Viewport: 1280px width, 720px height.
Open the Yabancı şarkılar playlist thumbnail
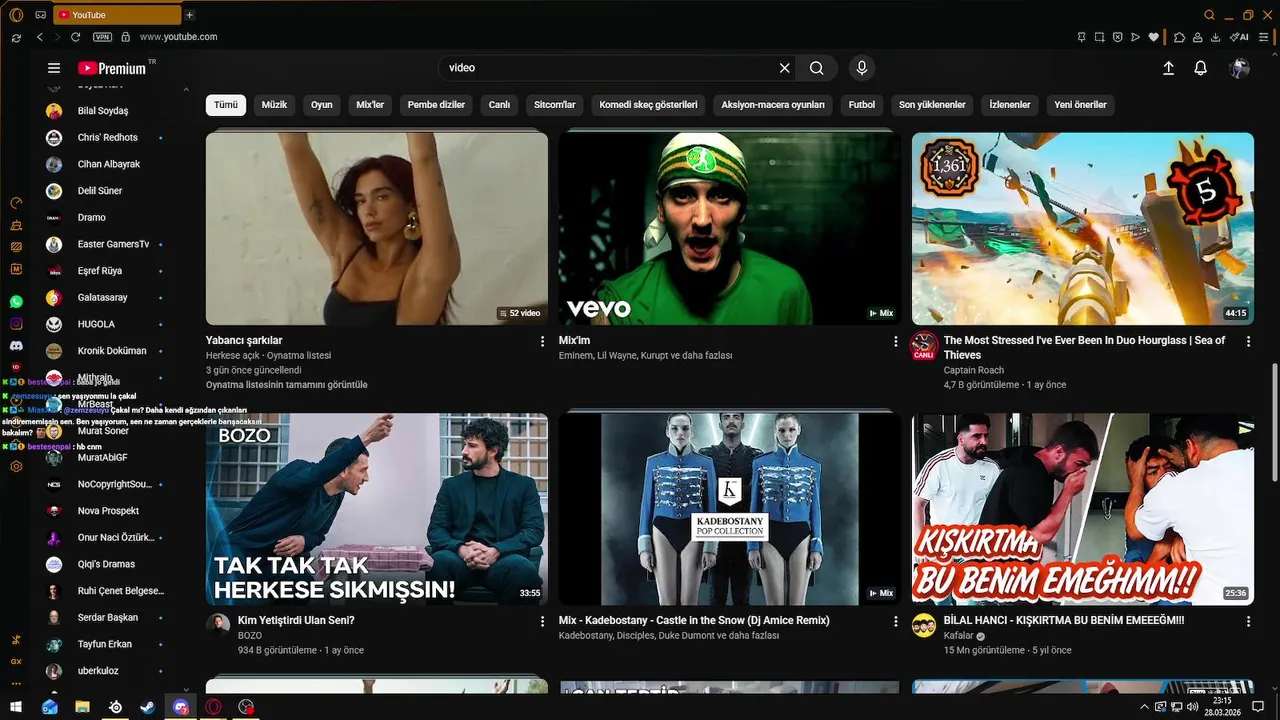coord(377,229)
